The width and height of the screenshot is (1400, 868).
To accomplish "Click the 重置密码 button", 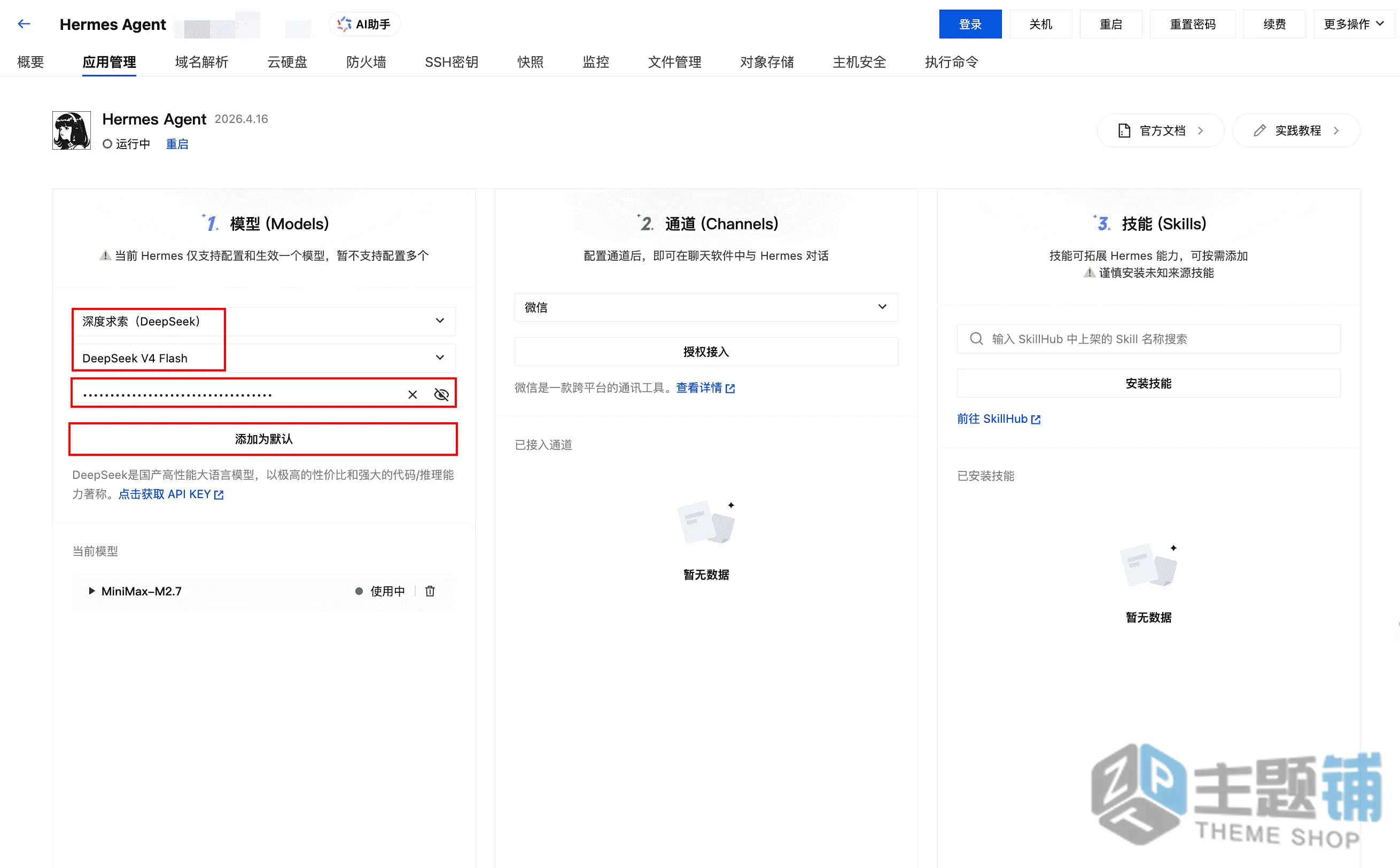I will point(1192,24).
